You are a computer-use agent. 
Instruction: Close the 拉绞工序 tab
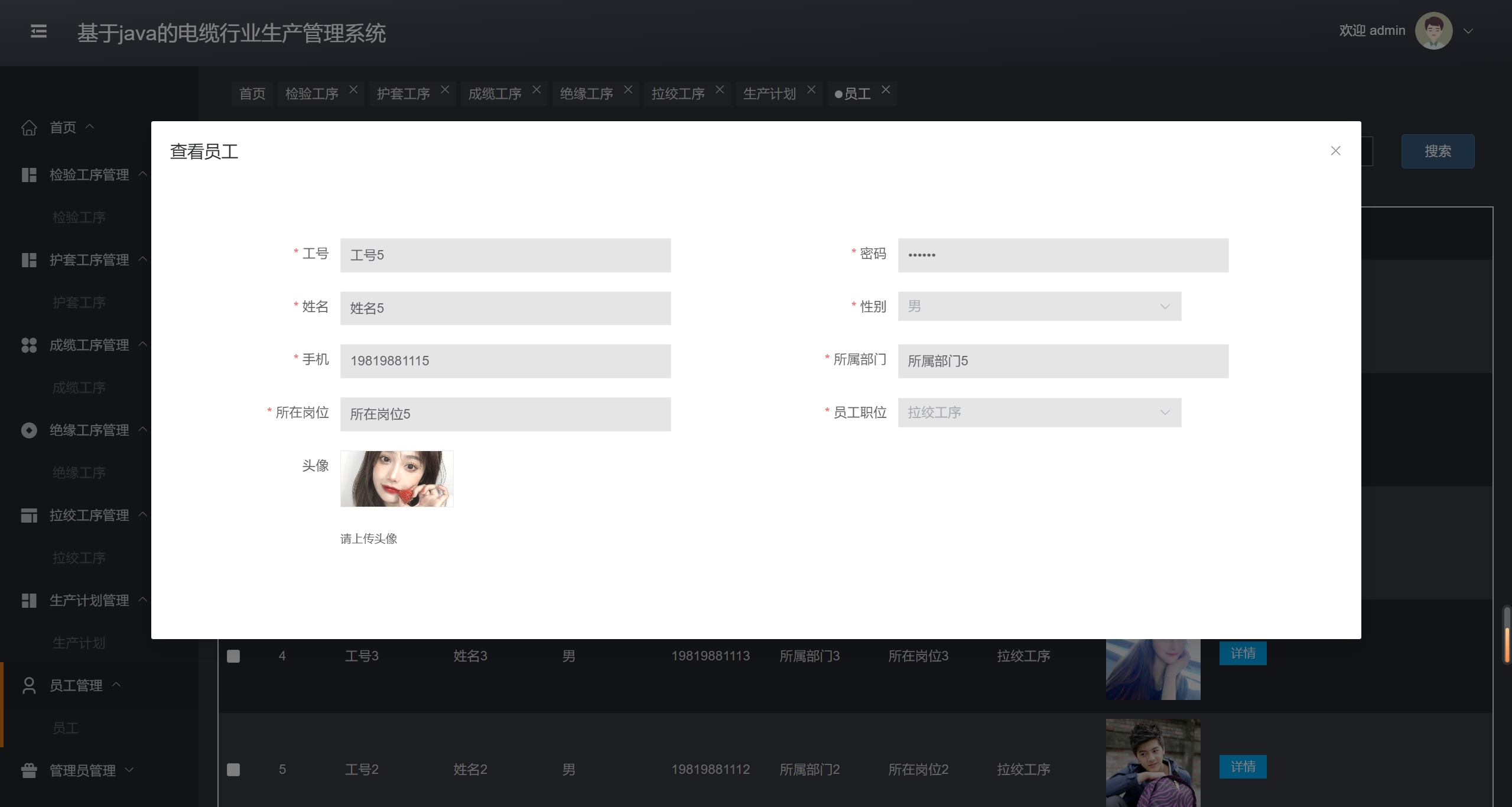pos(720,89)
